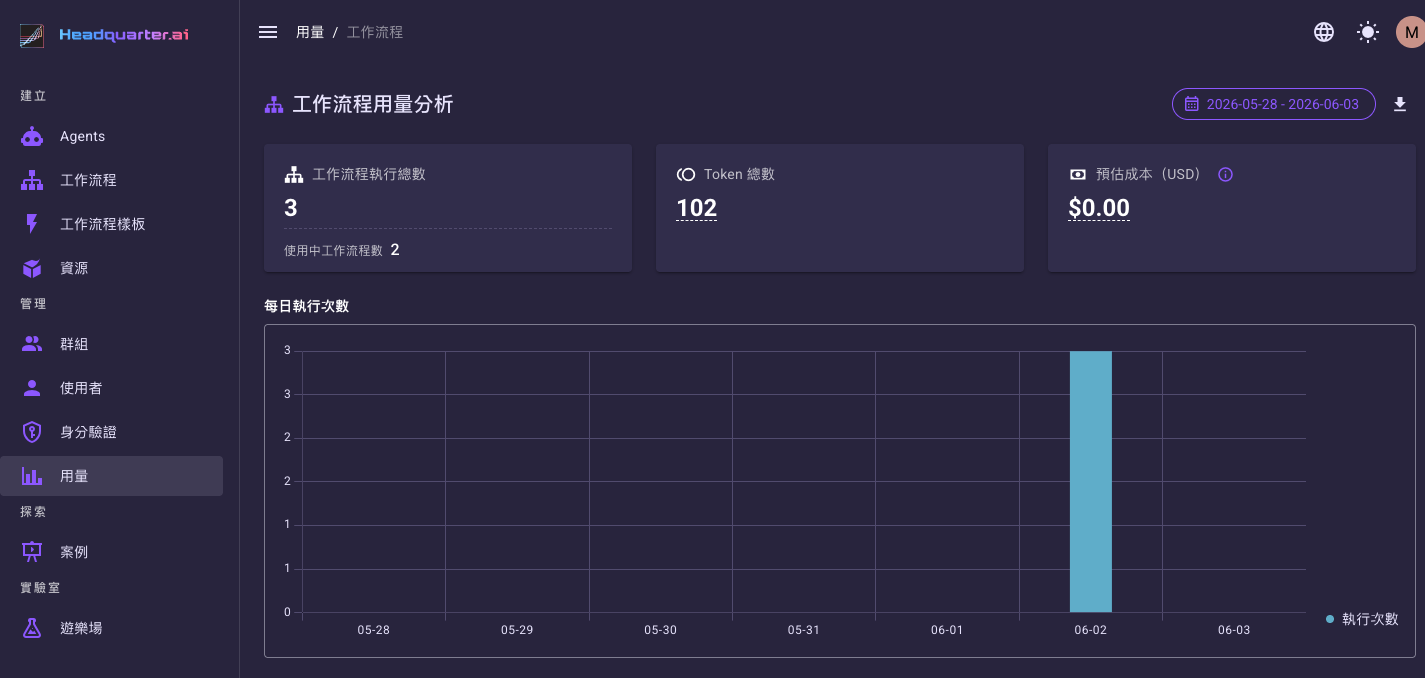Download the usage report

pos(1400,104)
